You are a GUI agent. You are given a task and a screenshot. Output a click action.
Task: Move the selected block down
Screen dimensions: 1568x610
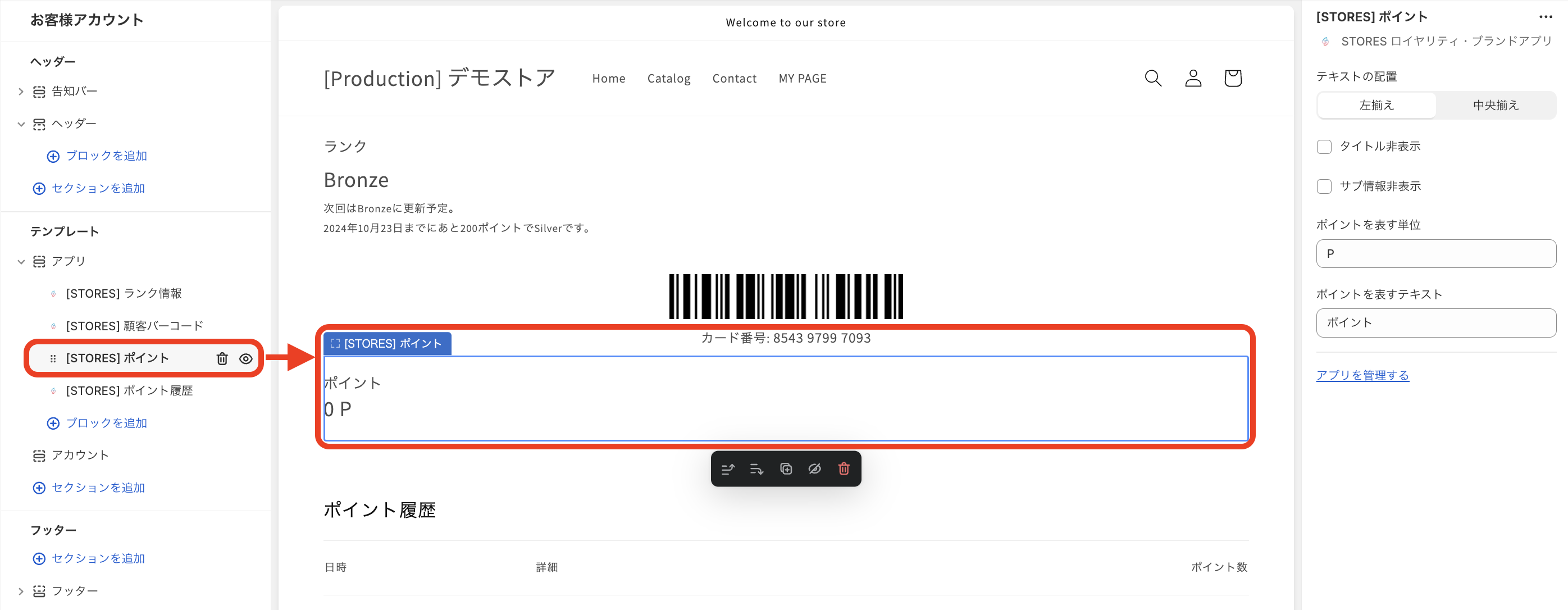(x=756, y=469)
